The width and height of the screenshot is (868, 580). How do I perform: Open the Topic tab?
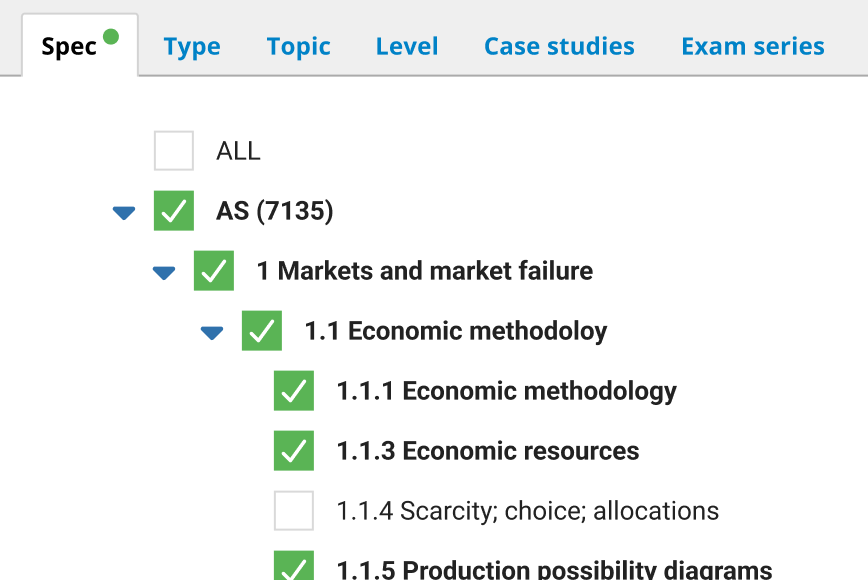tap(298, 47)
